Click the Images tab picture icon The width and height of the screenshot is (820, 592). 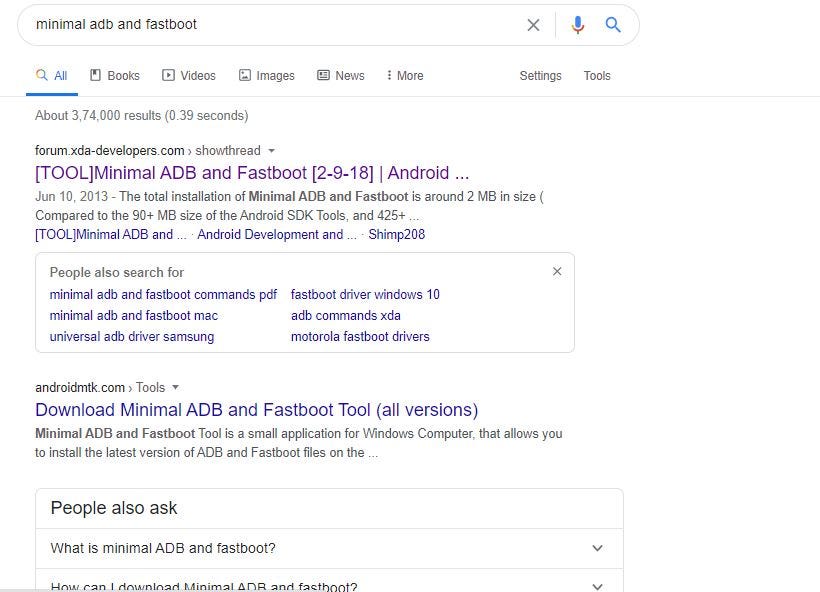point(245,75)
